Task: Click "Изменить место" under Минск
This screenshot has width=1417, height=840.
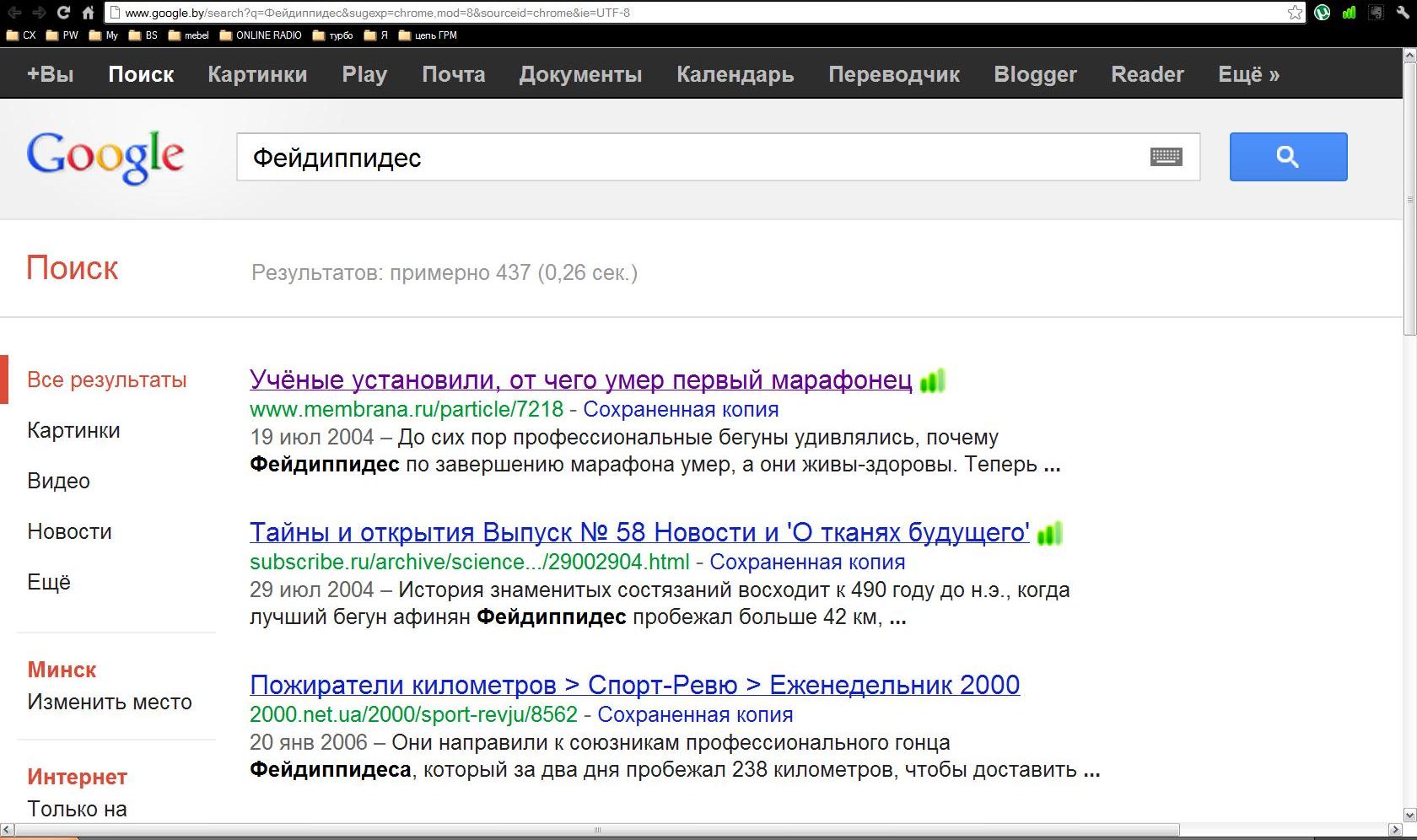Action: click(110, 702)
